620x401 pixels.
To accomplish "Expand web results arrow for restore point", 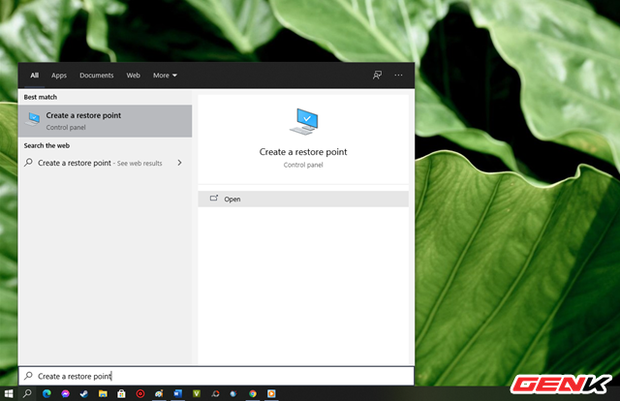I will click(179, 162).
